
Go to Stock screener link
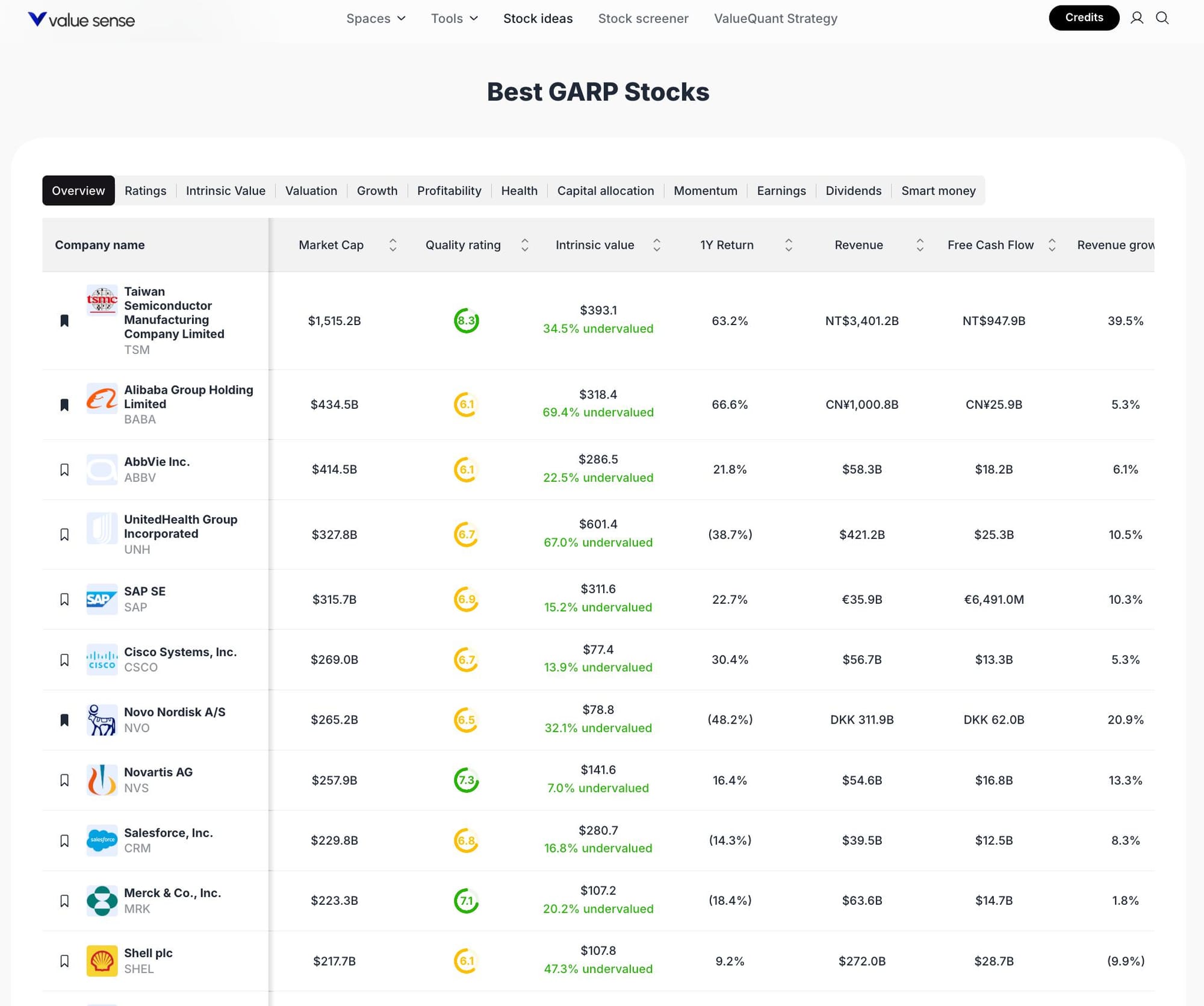coord(643,19)
